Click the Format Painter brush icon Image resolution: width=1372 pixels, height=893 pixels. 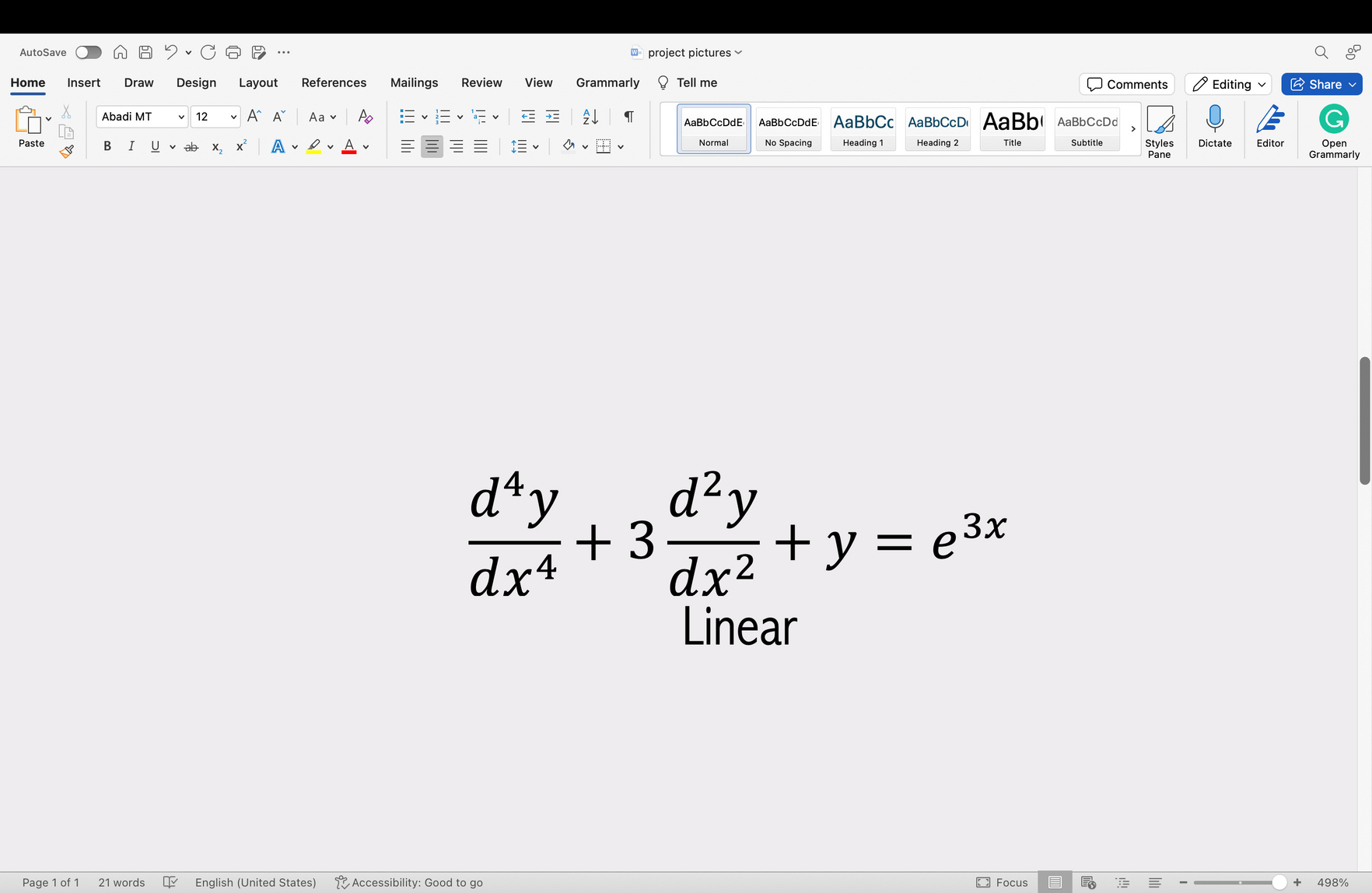point(67,151)
